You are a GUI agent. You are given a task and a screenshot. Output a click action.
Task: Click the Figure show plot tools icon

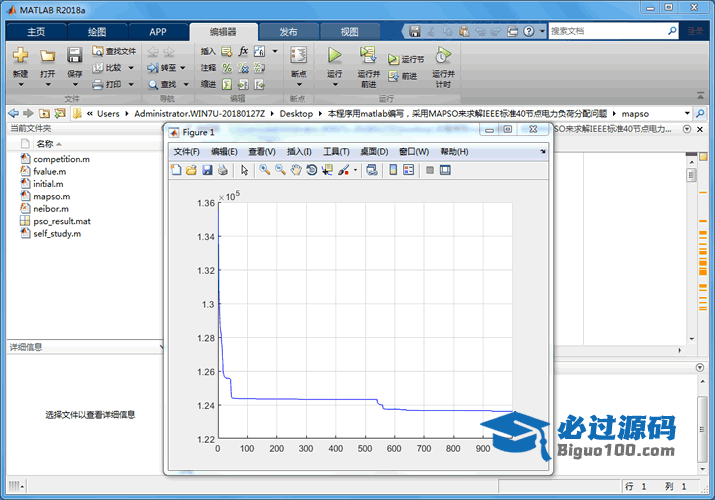(445, 170)
